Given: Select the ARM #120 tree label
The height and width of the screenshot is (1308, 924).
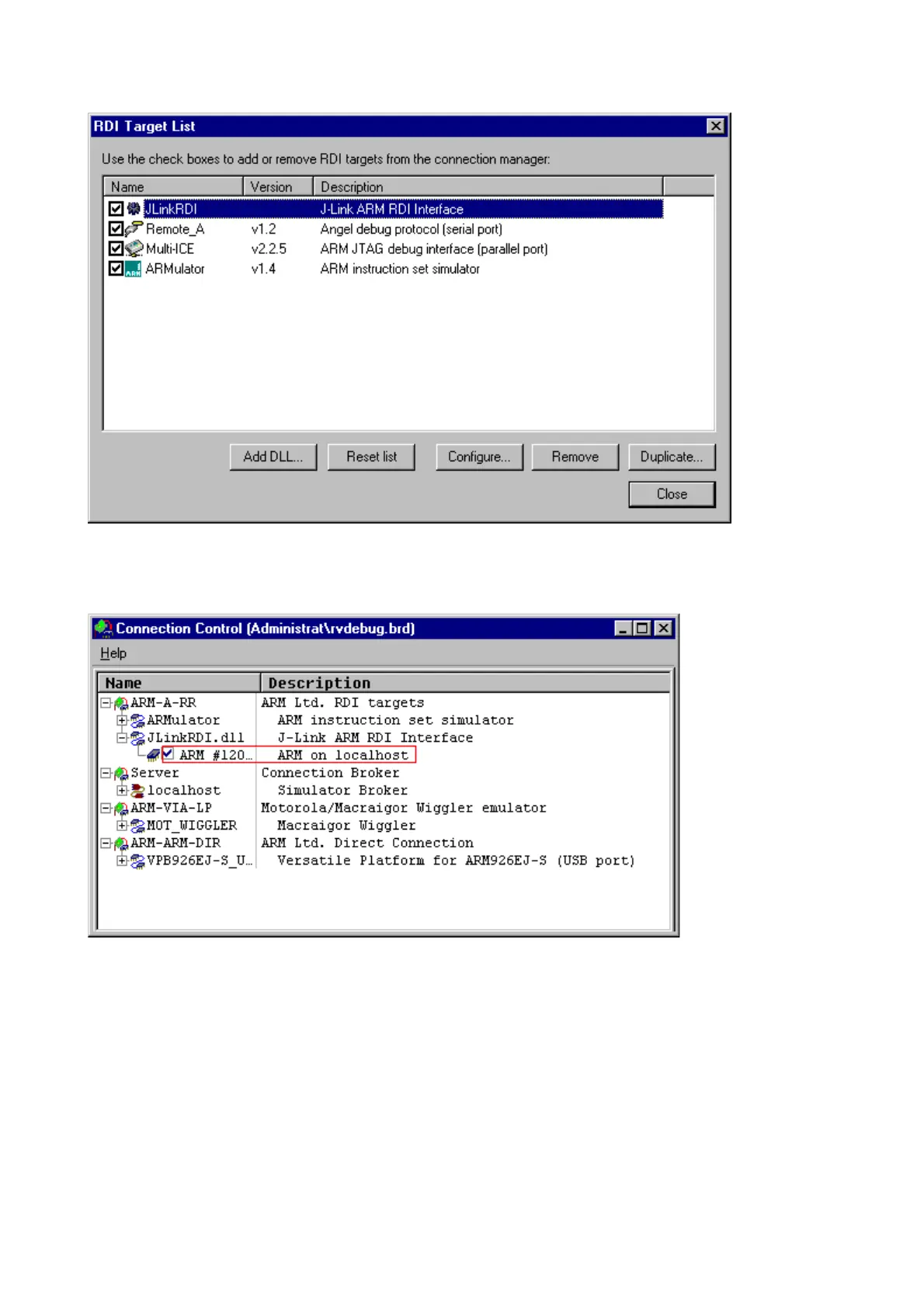Looking at the screenshot, I should 216,755.
